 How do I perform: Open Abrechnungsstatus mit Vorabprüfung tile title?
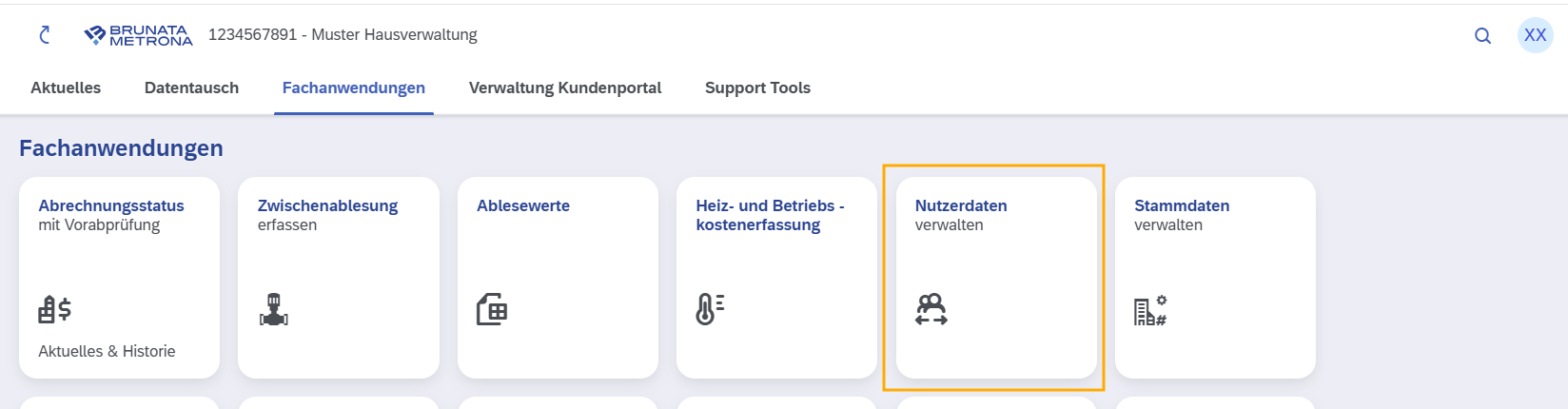(111, 215)
